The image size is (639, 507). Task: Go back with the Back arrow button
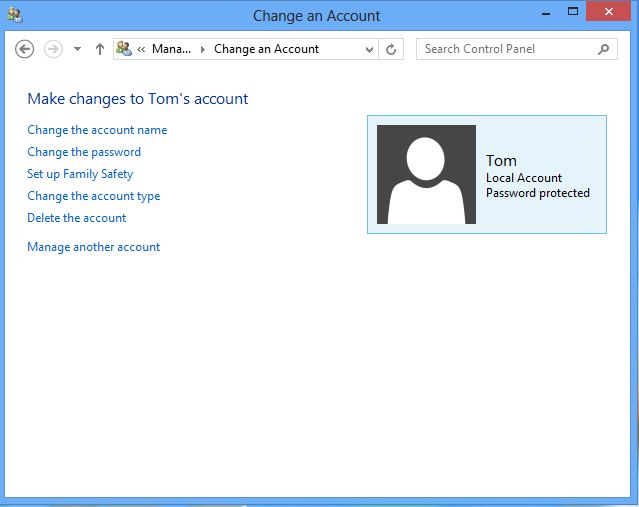tap(24, 49)
